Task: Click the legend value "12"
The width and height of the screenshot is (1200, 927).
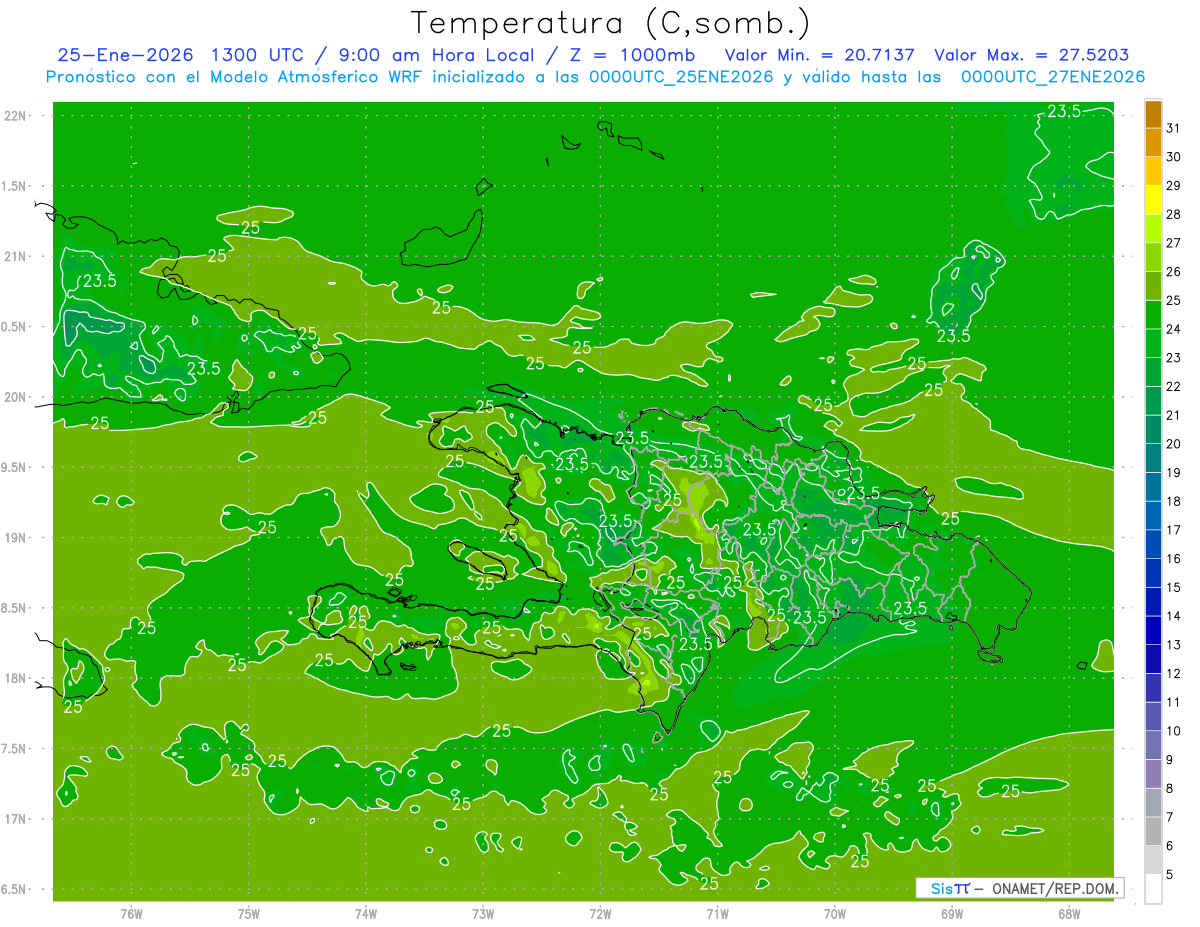Action: point(1174,673)
